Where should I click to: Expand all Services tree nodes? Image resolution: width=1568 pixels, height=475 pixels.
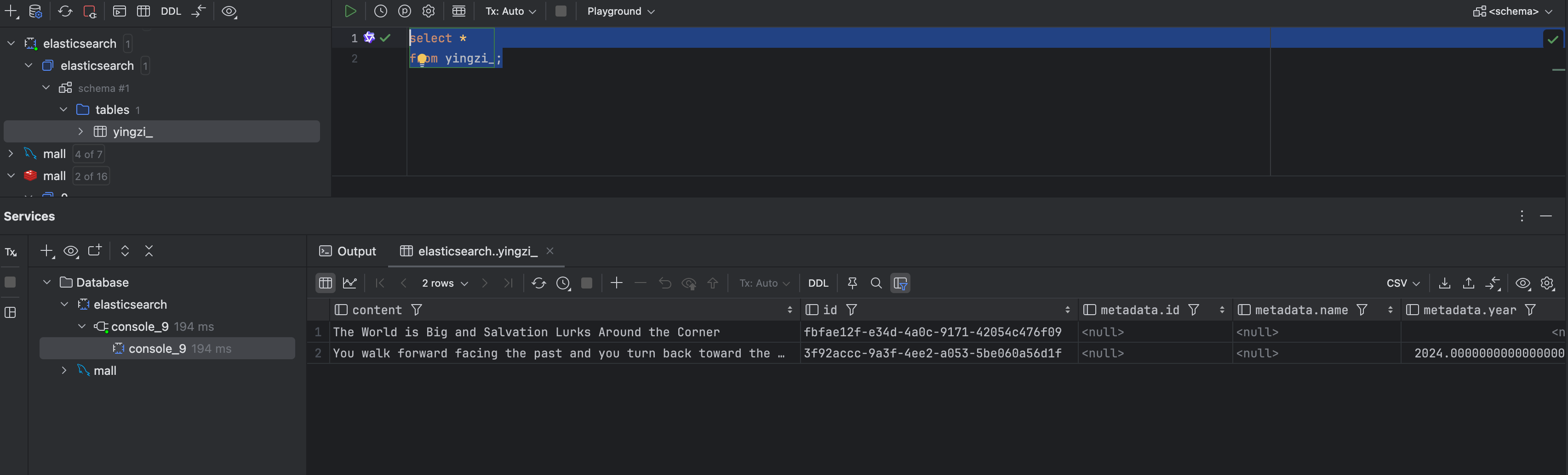[x=125, y=251]
